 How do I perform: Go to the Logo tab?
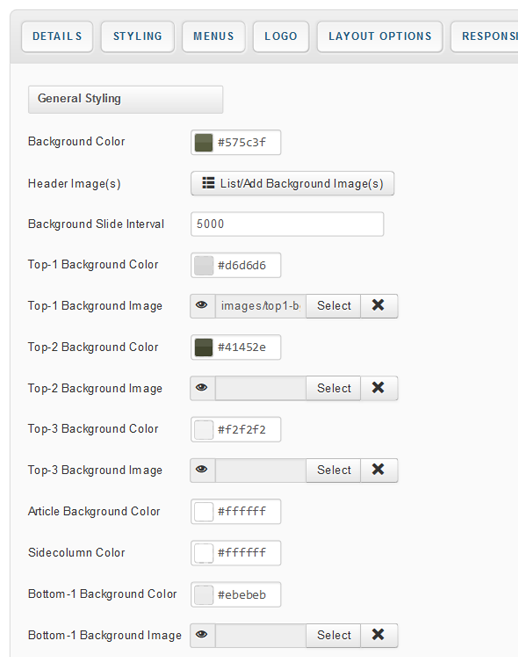[281, 36]
